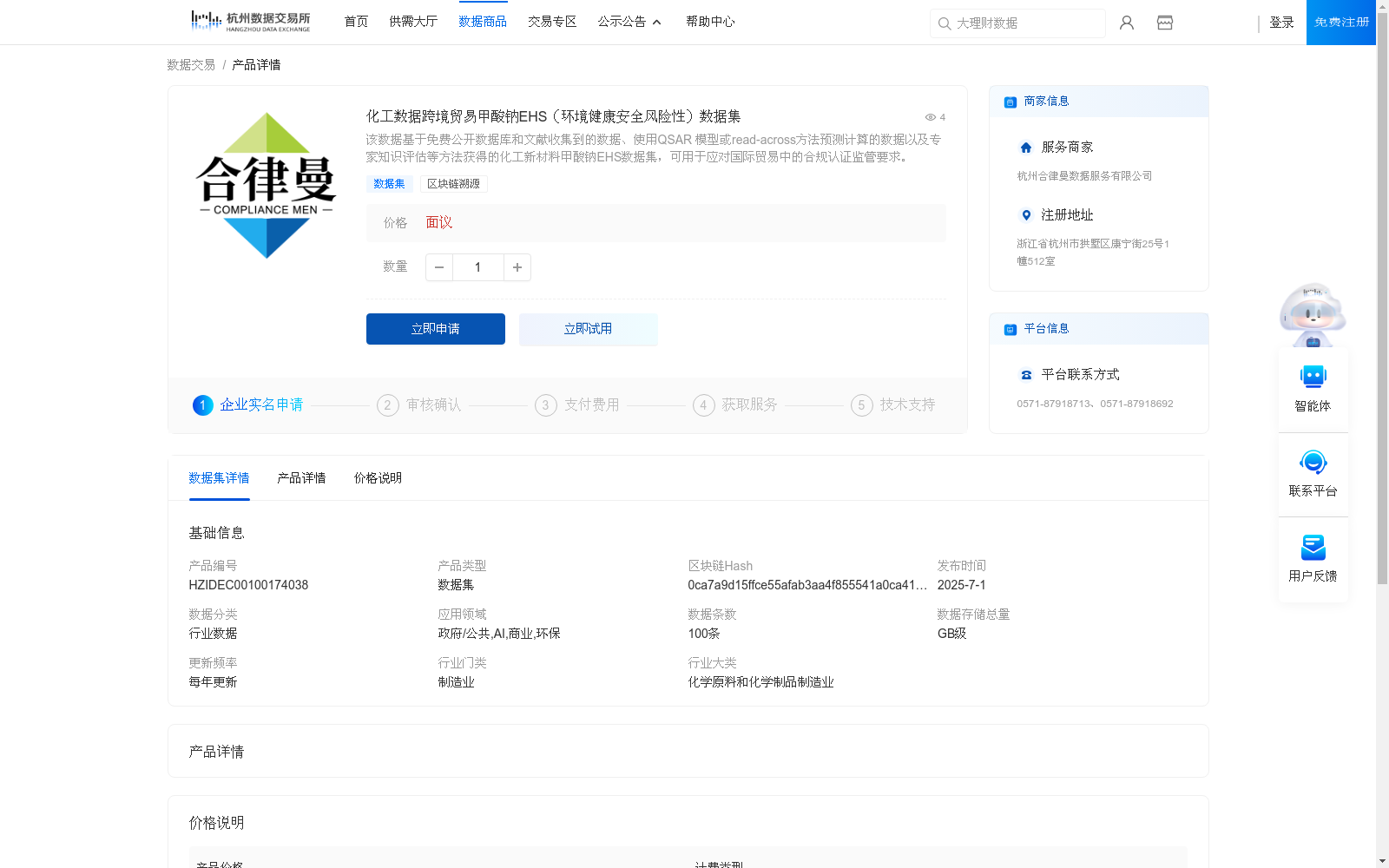
Task: Click the 商家信息 panel header icon
Action: click(1010, 102)
